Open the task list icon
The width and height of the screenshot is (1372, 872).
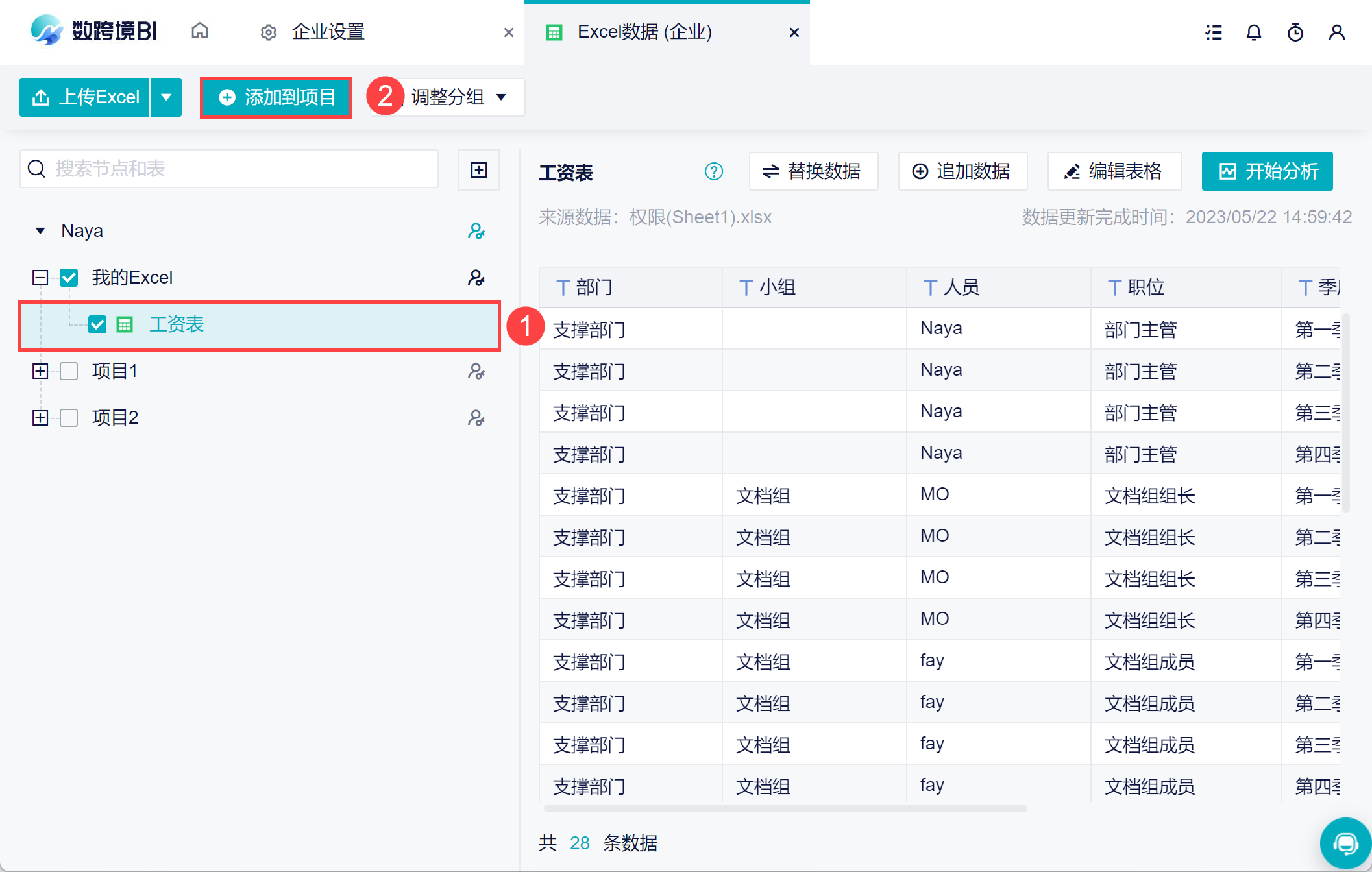(x=1213, y=32)
